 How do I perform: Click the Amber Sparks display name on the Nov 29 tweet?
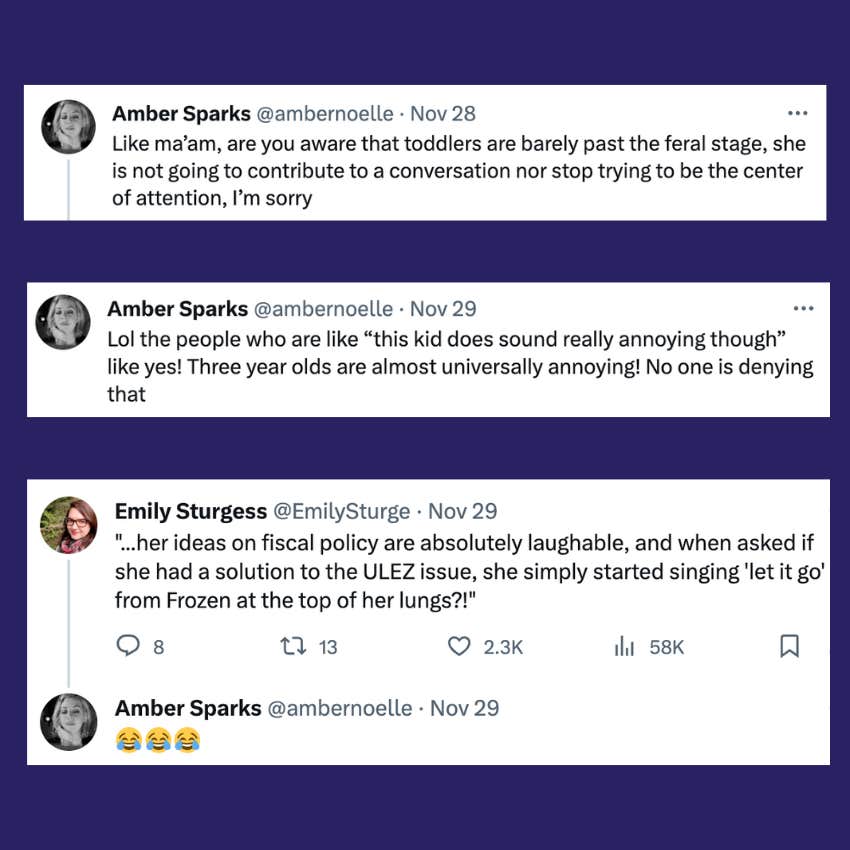(177, 308)
